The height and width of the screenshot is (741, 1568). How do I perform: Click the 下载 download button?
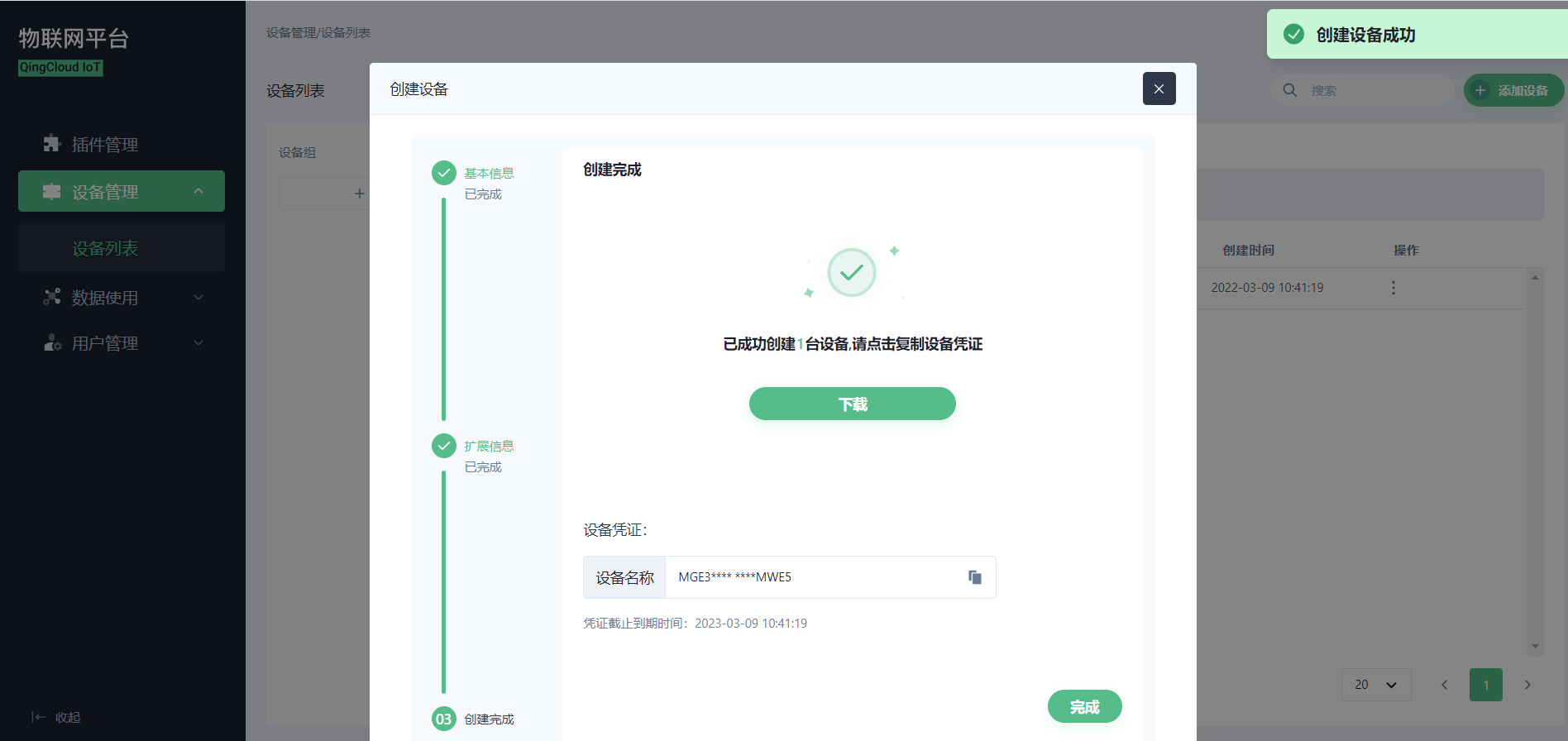pos(852,404)
